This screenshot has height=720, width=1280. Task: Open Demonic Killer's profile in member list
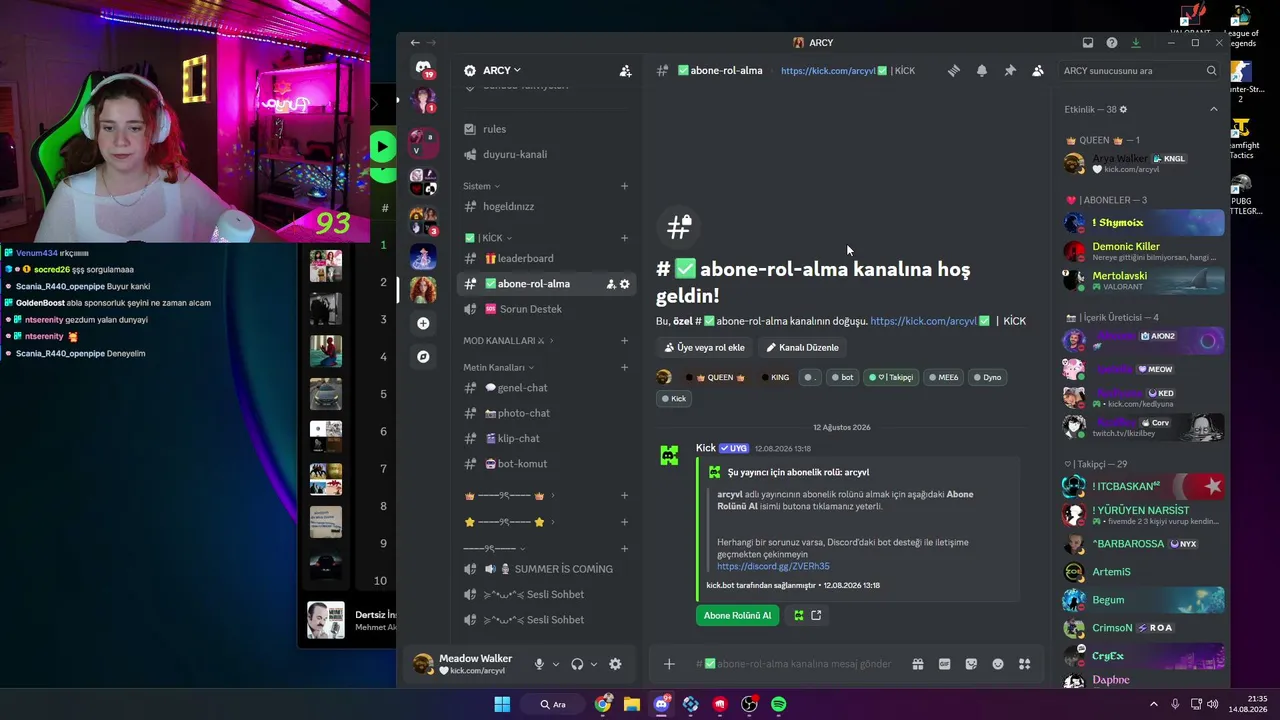1143,251
